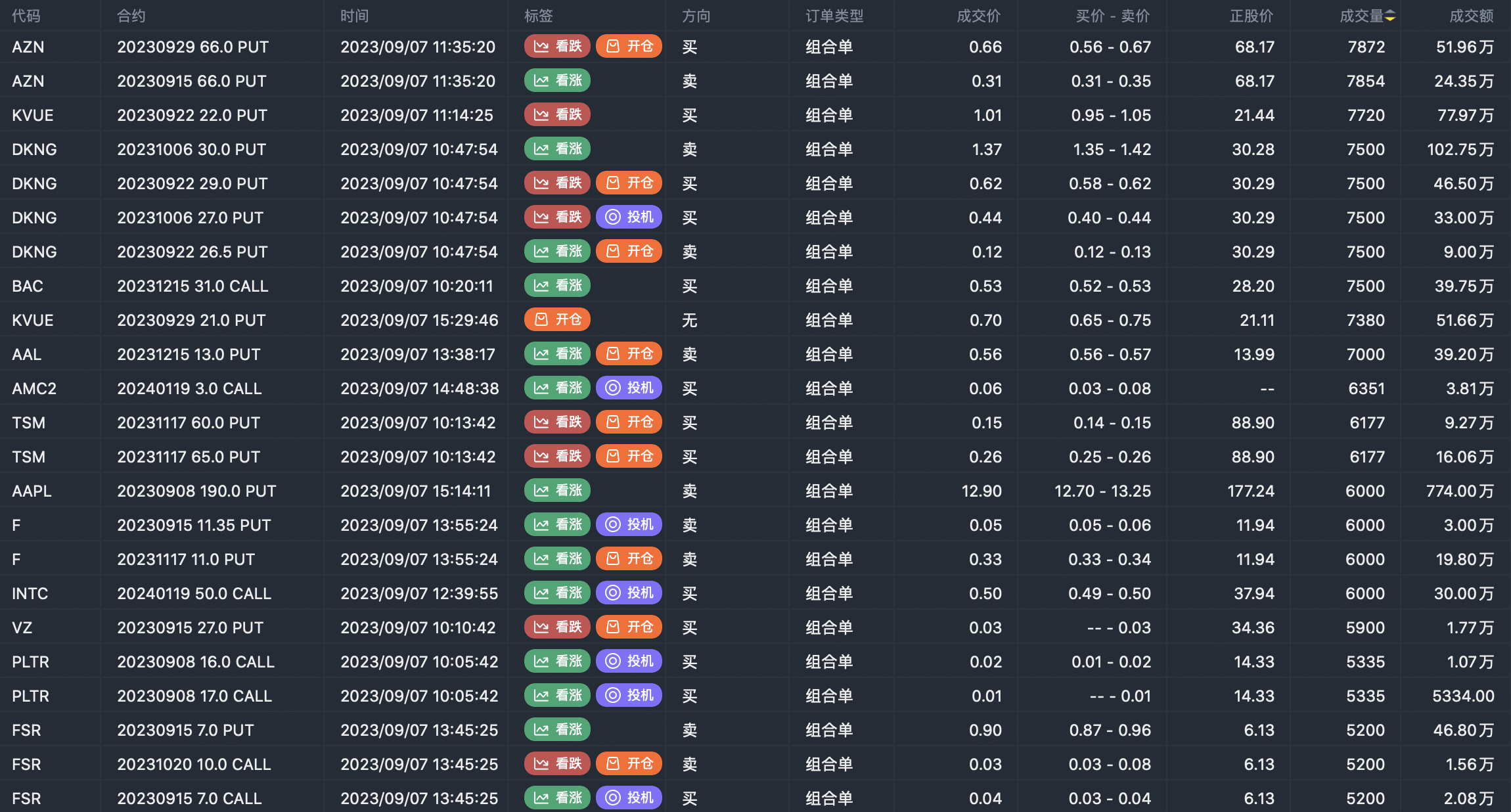
Task: Click 投机 tag on INTC 50.0 CALL row
Action: coord(629,593)
